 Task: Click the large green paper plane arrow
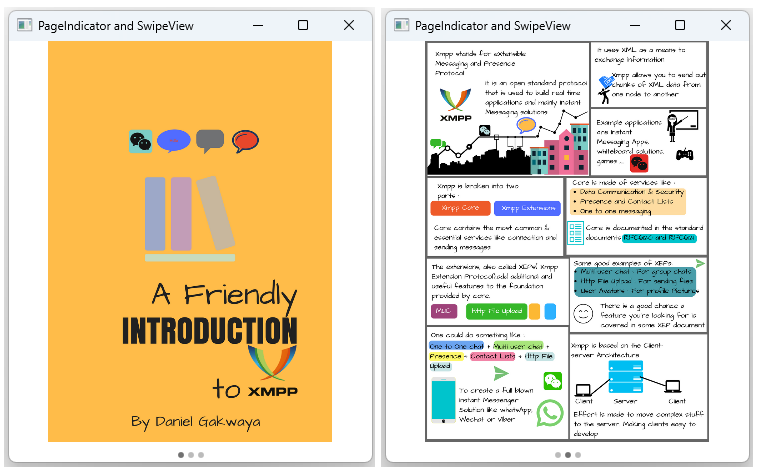(x=501, y=373)
